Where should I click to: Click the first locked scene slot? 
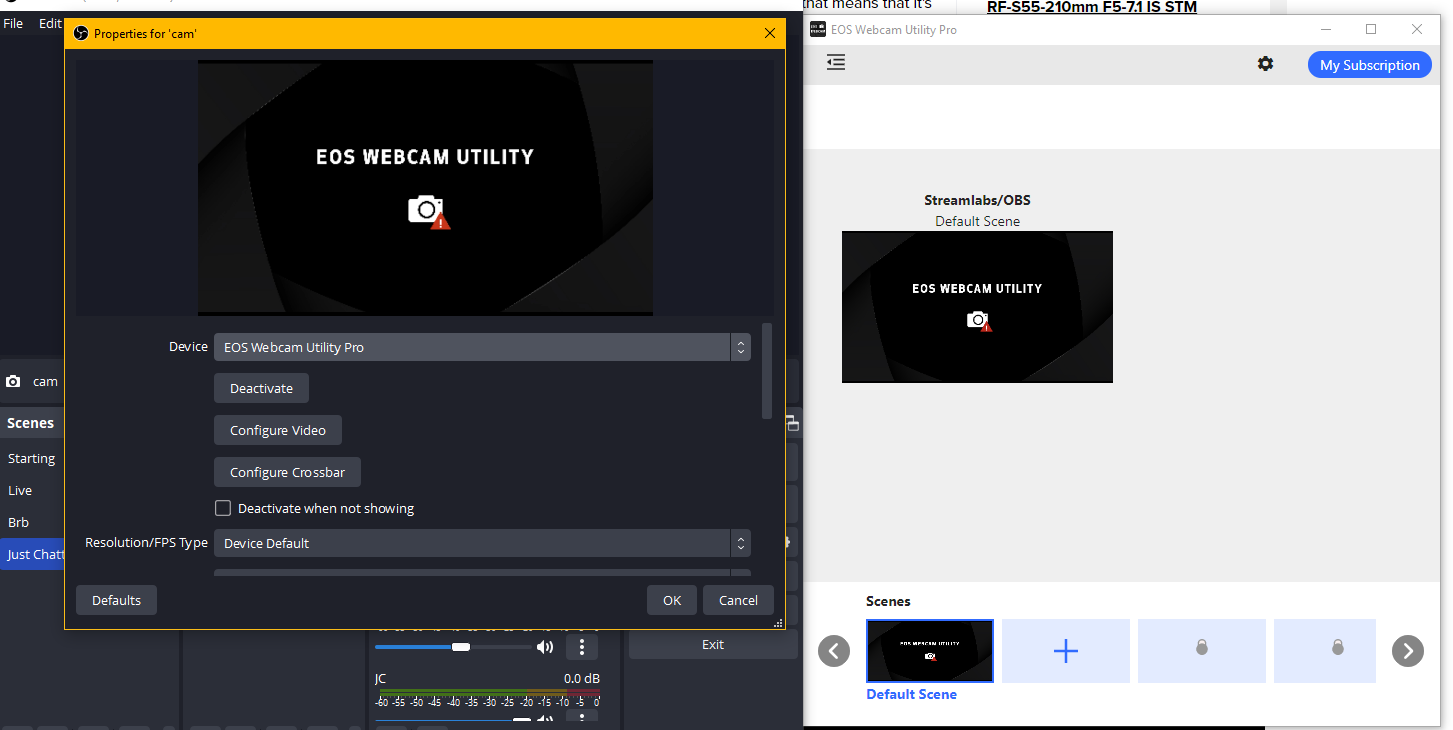point(1201,651)
